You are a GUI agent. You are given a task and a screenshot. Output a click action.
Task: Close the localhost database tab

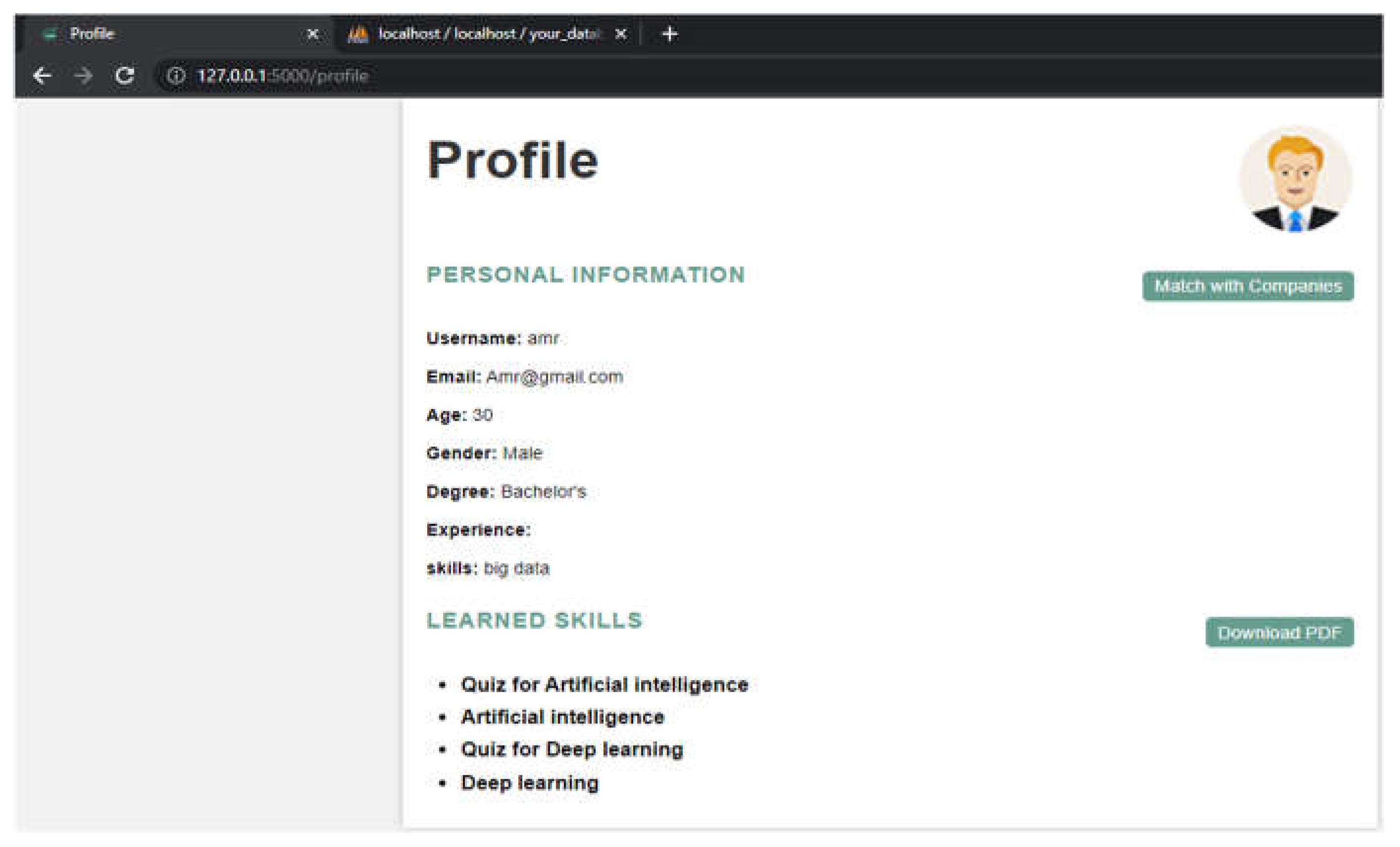[621, 34]
